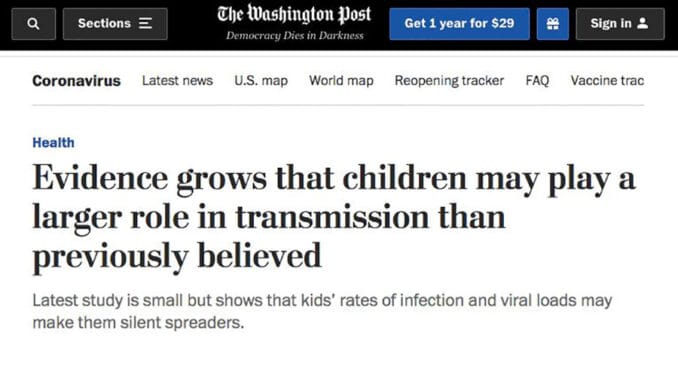Viewport: 678px width, 381px height.
Task: Click the search magnifier icon
Action: [33, 24]
